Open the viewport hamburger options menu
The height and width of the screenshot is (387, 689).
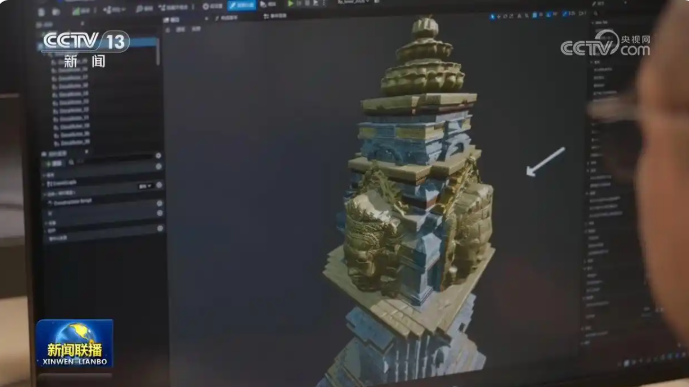pos(168,30)
